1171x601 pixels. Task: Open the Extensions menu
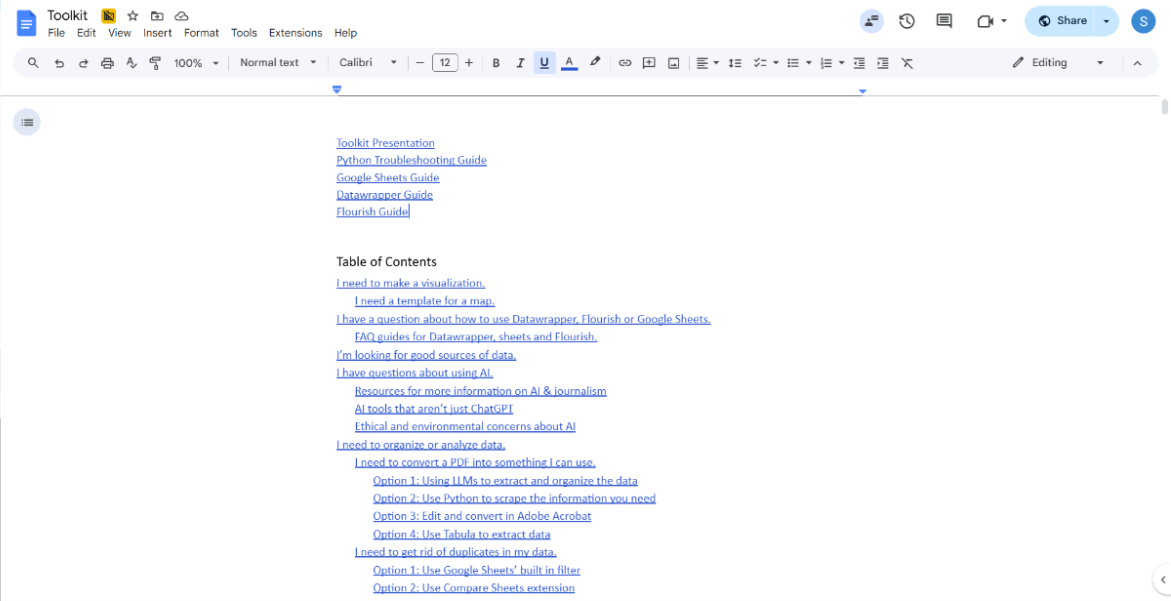[296, 33]
